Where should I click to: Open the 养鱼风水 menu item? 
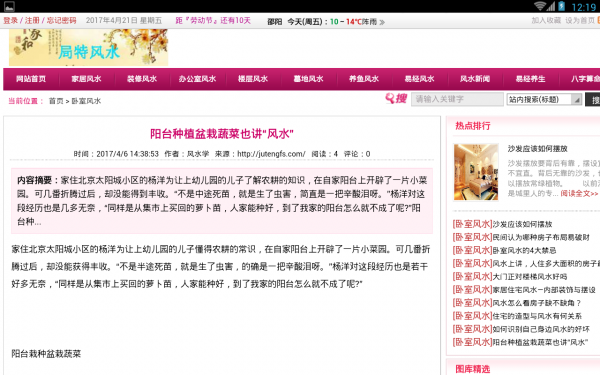pyautogui.click(x=364, y=79)
